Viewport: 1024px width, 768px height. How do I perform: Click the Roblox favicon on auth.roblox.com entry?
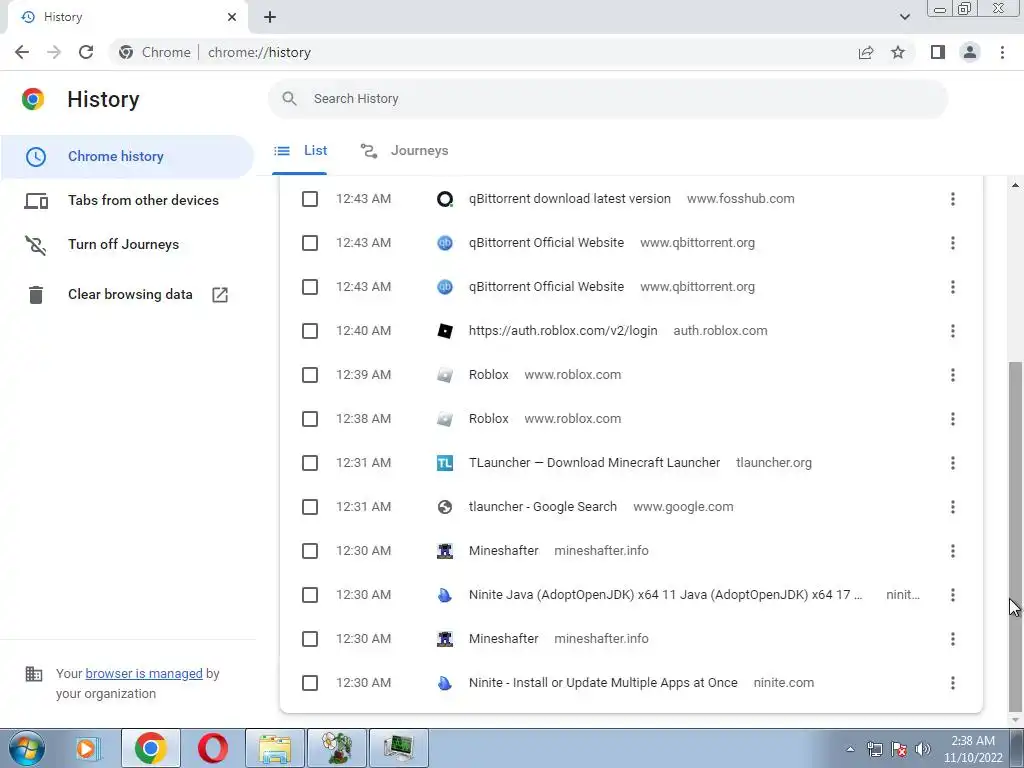(445, 331)
